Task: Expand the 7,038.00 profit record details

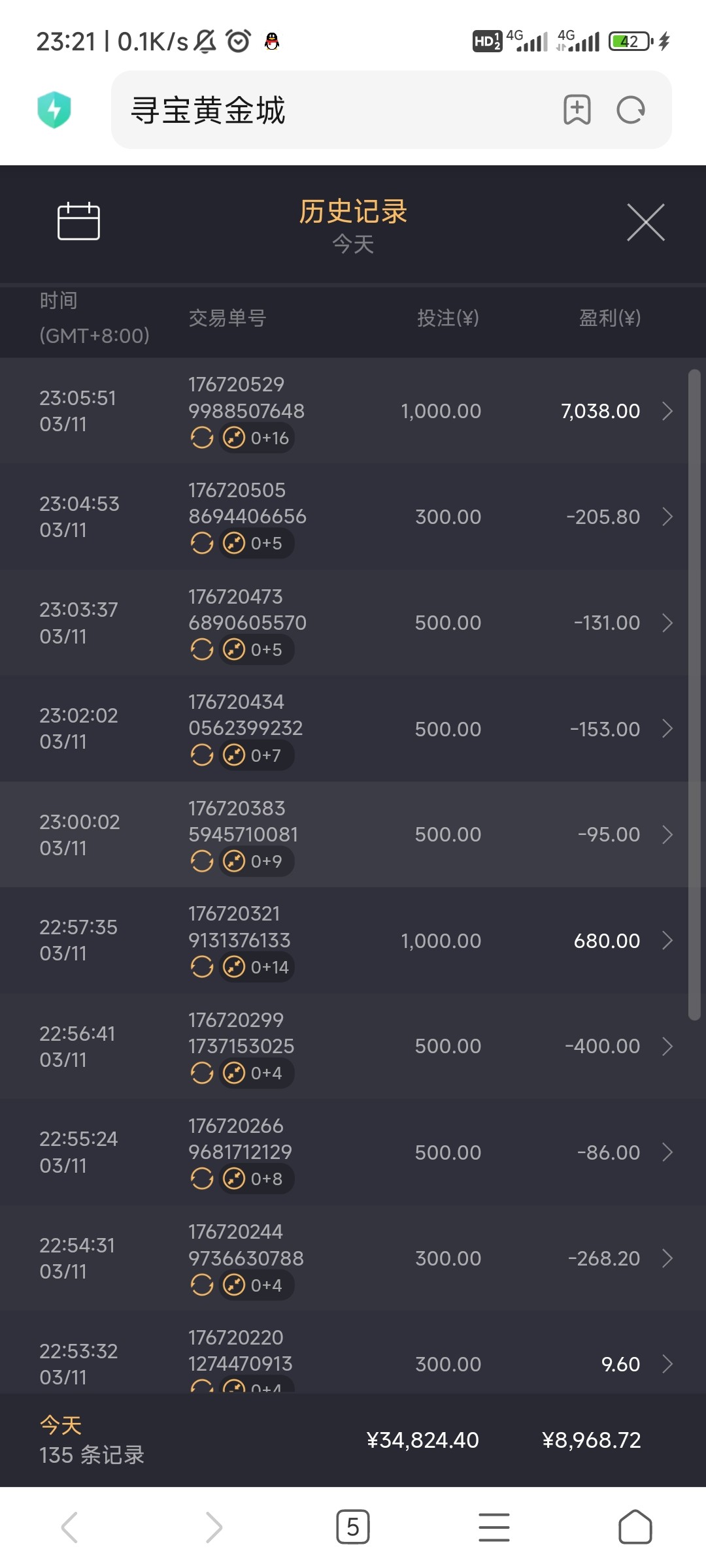Action: (x=667, y=411)
